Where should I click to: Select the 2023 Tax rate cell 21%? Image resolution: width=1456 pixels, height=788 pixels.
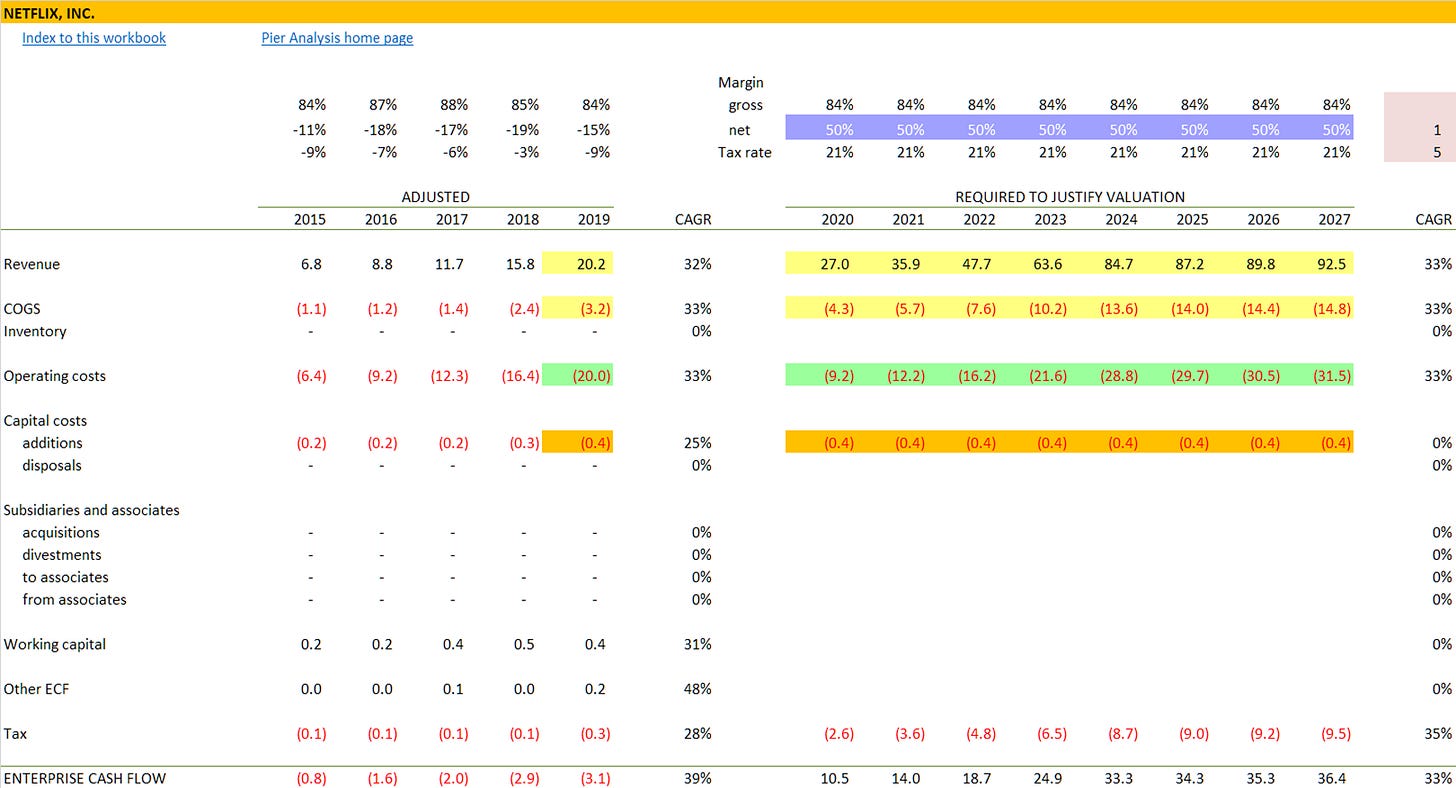tap(1053, 153)
